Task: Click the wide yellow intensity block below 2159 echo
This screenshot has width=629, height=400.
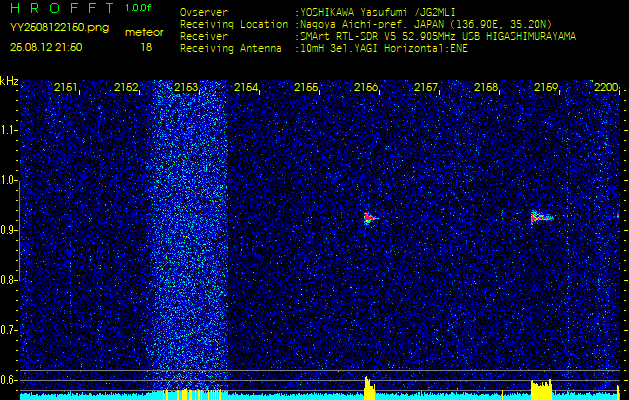Action: [542, 390]
